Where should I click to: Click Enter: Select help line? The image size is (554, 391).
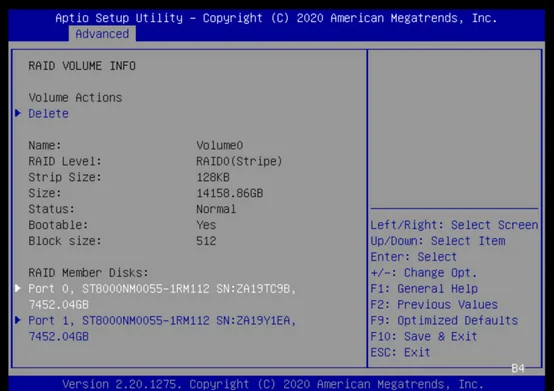(x=414, y=257)
